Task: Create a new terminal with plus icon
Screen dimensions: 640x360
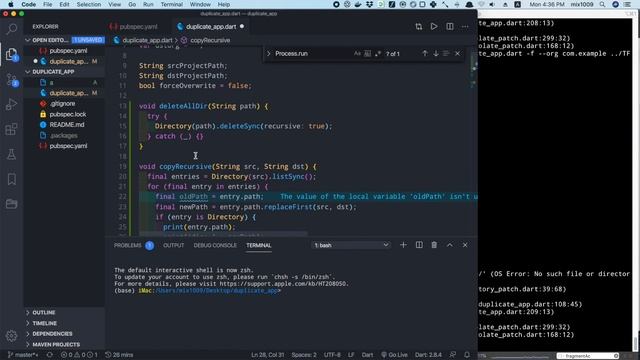Action: click(403, 245)
